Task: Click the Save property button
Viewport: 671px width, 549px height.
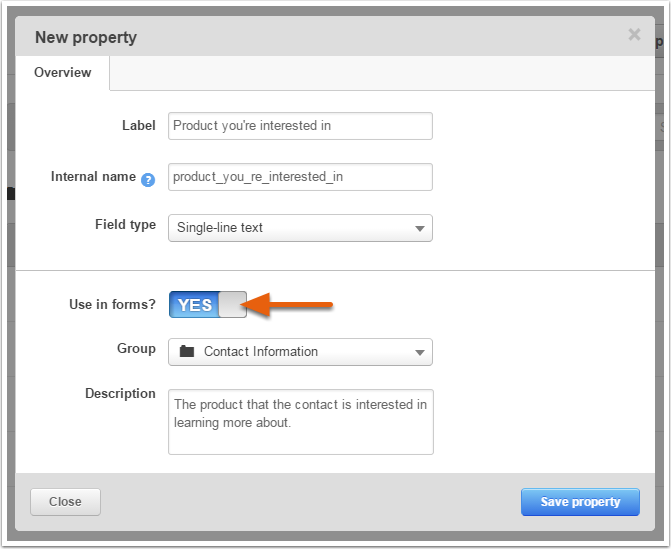Action: [x=580, y=502]
